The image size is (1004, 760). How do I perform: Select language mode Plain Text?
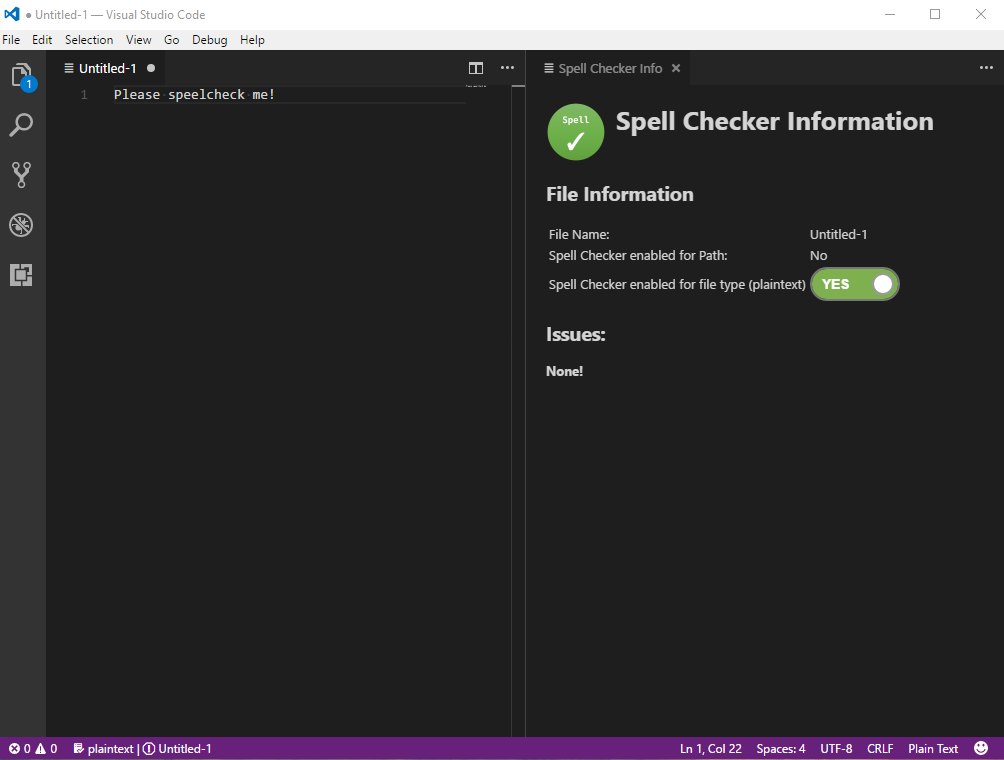(933, 748)
